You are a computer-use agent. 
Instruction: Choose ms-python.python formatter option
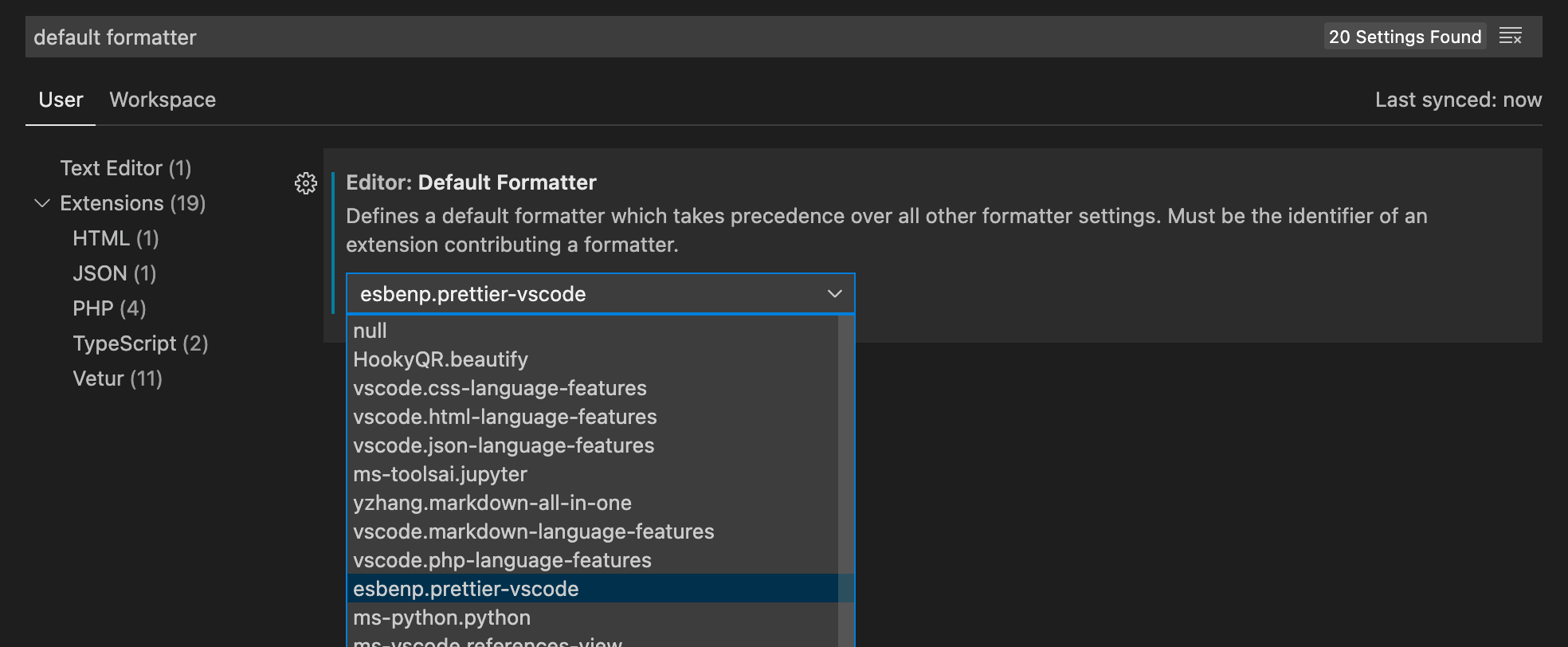(x=593, y=618)
